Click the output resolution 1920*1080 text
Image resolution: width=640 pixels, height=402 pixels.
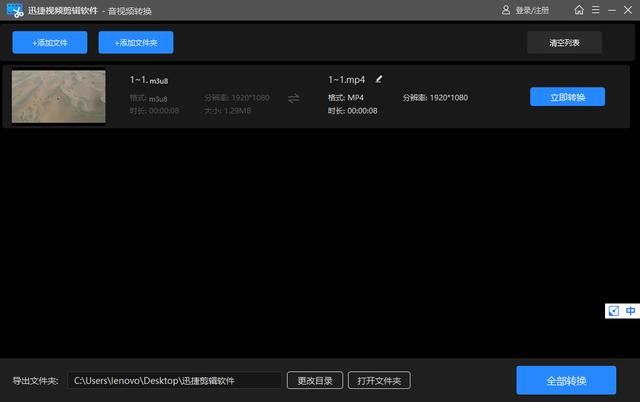point(449,98)
